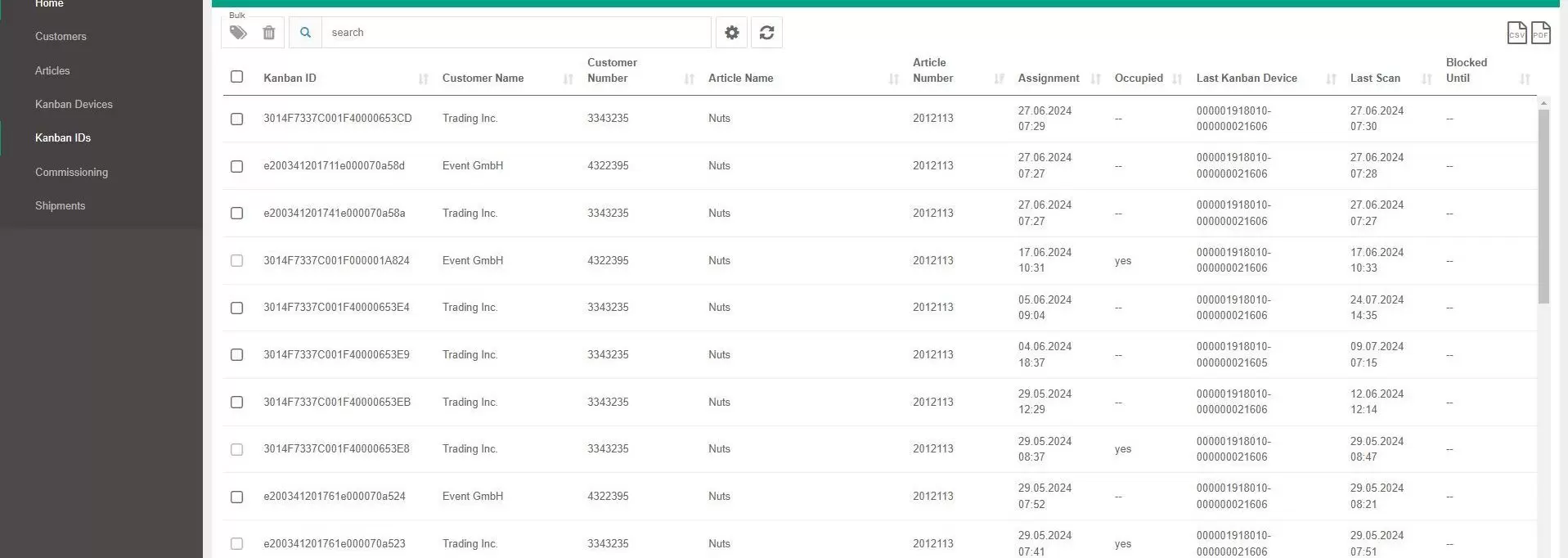
Task: Sort by Customer Number column arrows
Action: point(690,79)
